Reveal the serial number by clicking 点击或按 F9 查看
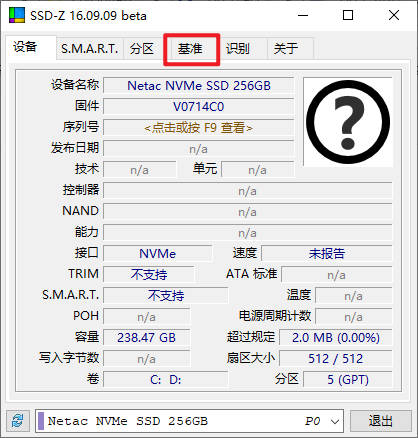 click(x=198, y=128)
